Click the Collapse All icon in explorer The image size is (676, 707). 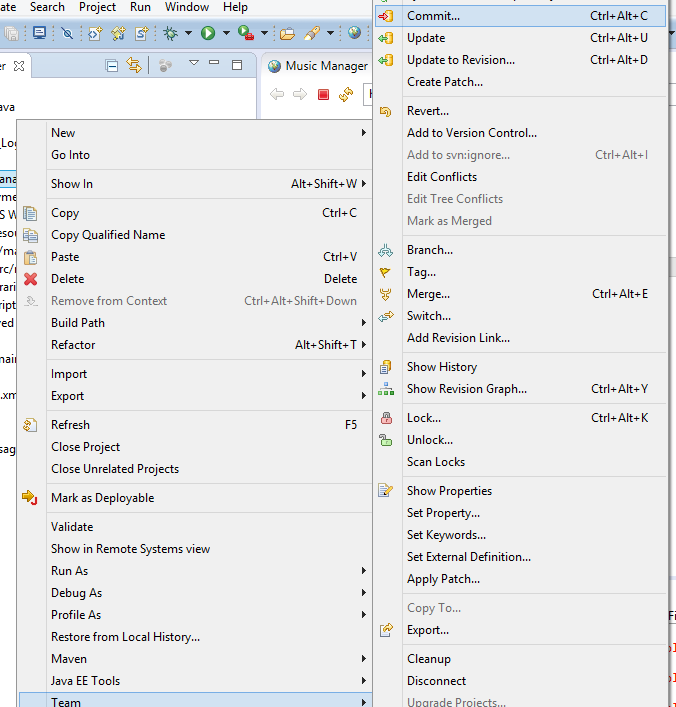coord(111,66)
